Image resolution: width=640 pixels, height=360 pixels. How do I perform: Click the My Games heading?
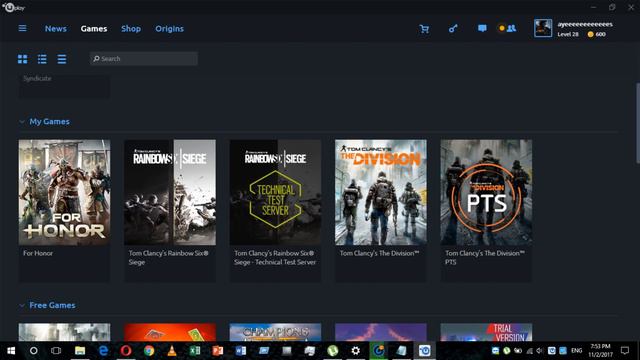click(x=49, y=122)
